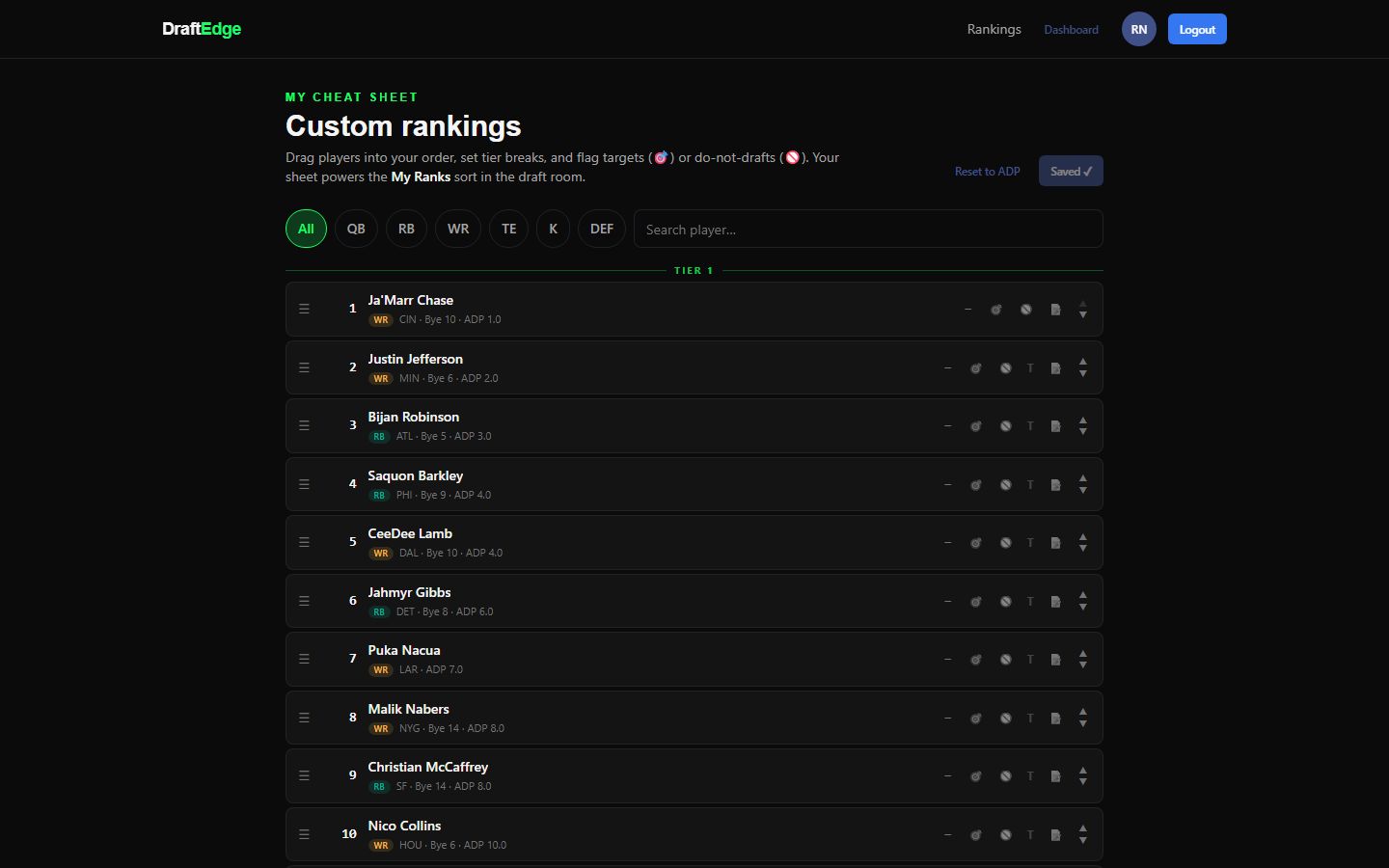Filter rankings by DEF
The height and width of the screenshot is (868, 1389).
(602, 229)
